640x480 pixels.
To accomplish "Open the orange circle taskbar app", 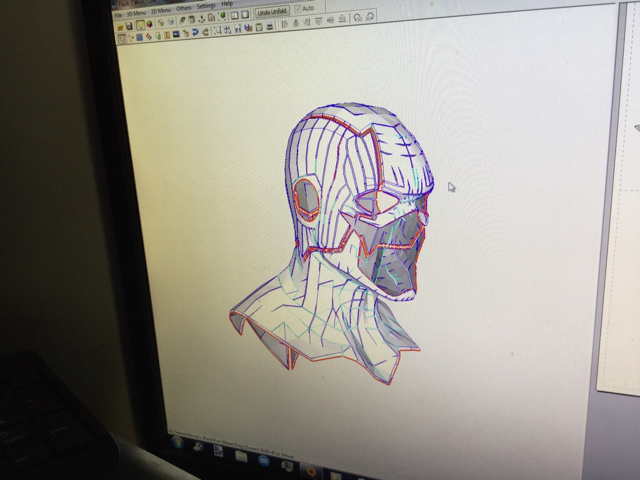I will 310,472.
